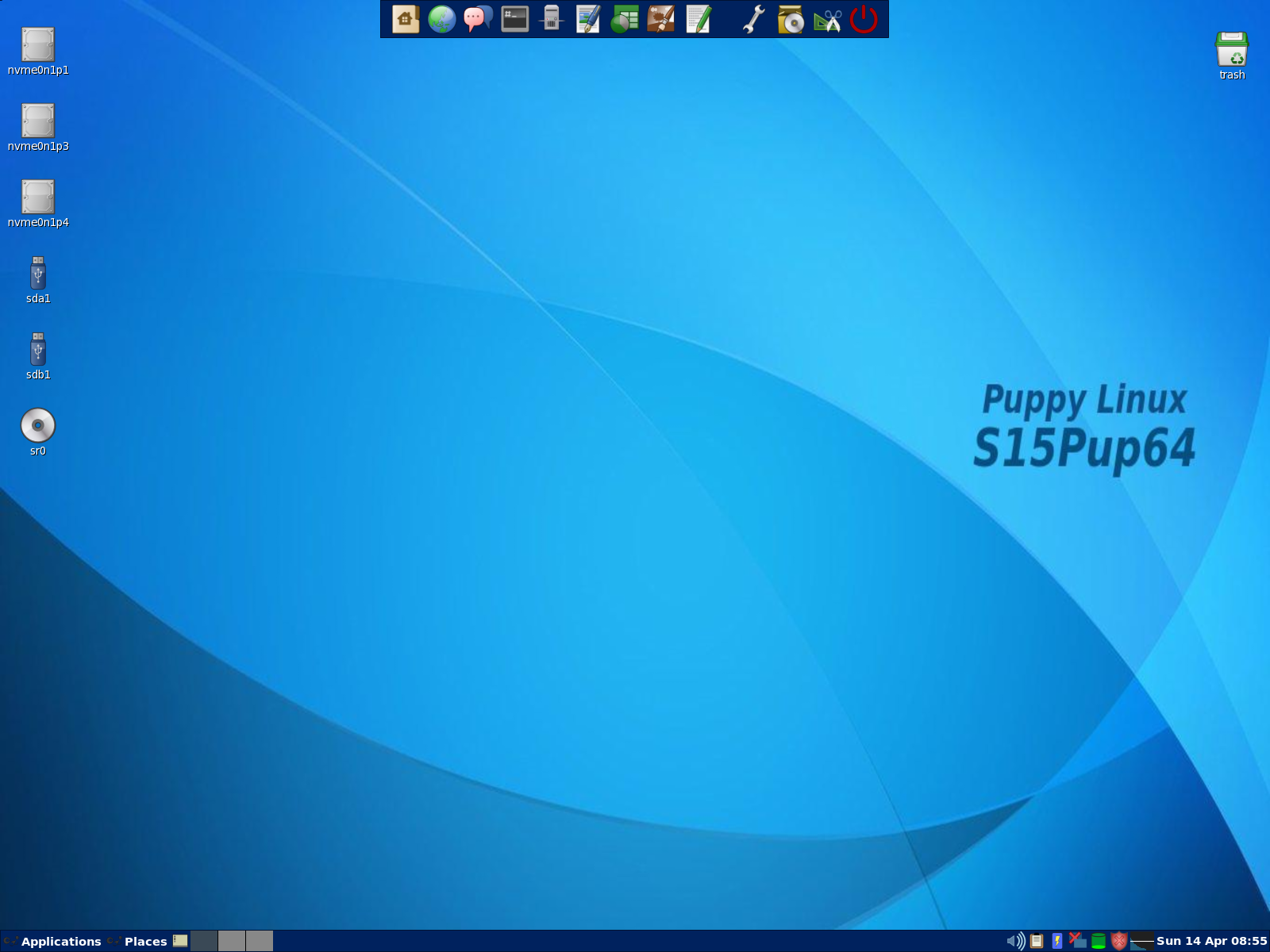Open the Applications menu
The height and width of the screenshot is (952, 1270).
click(52, 941)
